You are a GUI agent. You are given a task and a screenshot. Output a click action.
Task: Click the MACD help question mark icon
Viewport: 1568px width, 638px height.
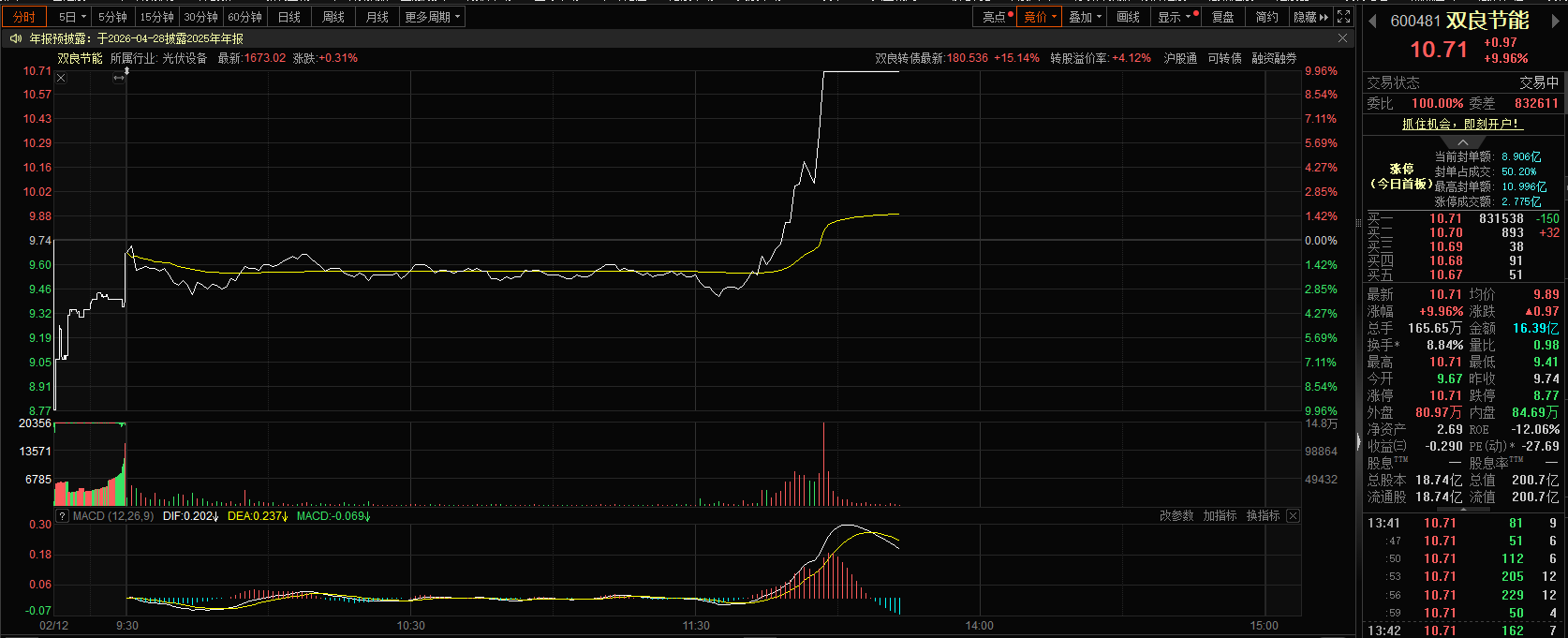click(x=62, y=516)
